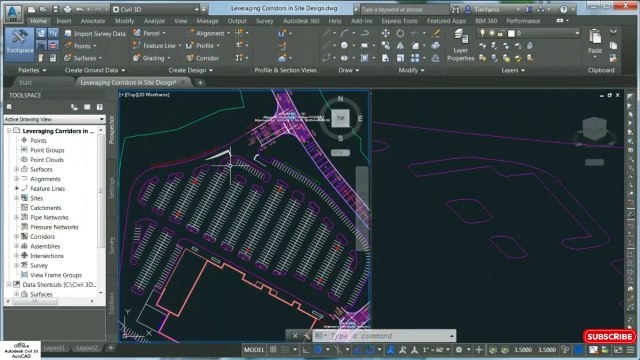Click the Undo arrow in Quick Access toolbar
Screen dimensions: 640x360
(x=79, y=9)
